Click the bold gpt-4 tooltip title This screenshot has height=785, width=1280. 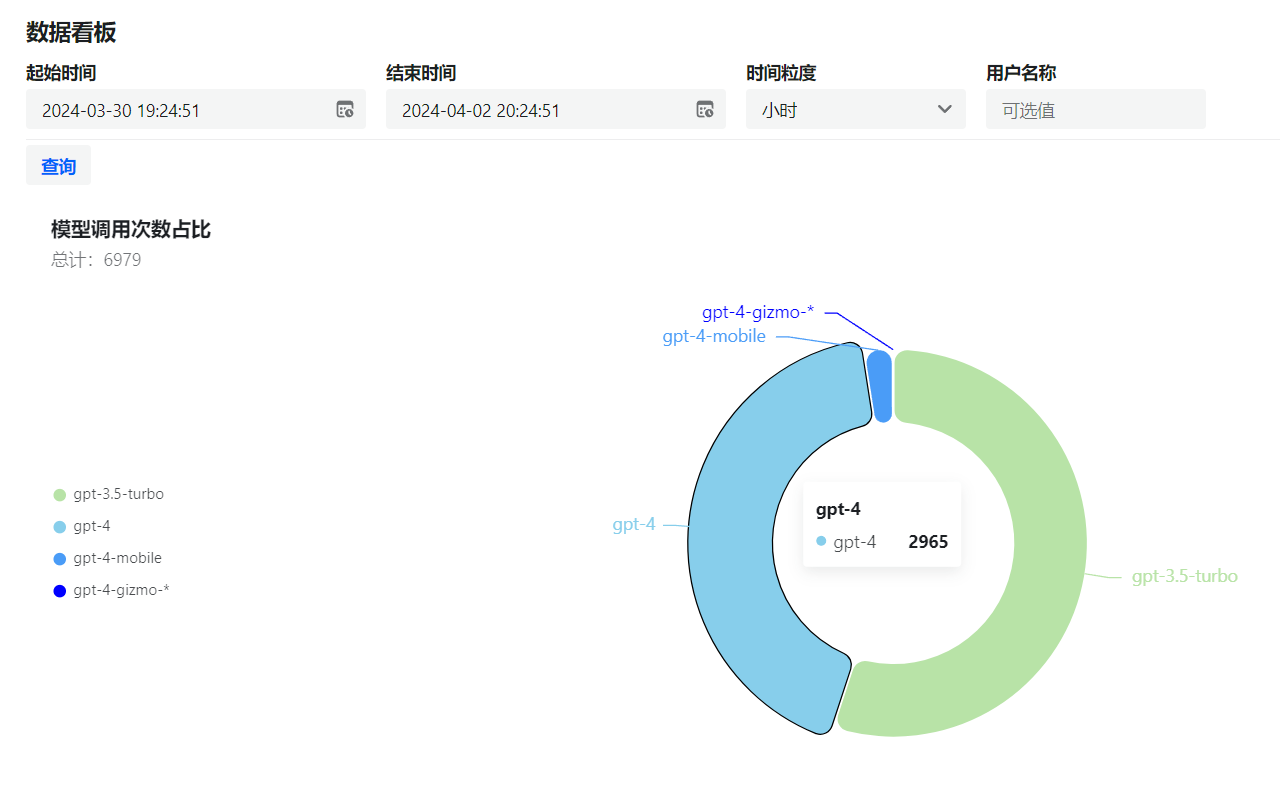(838, 509)
